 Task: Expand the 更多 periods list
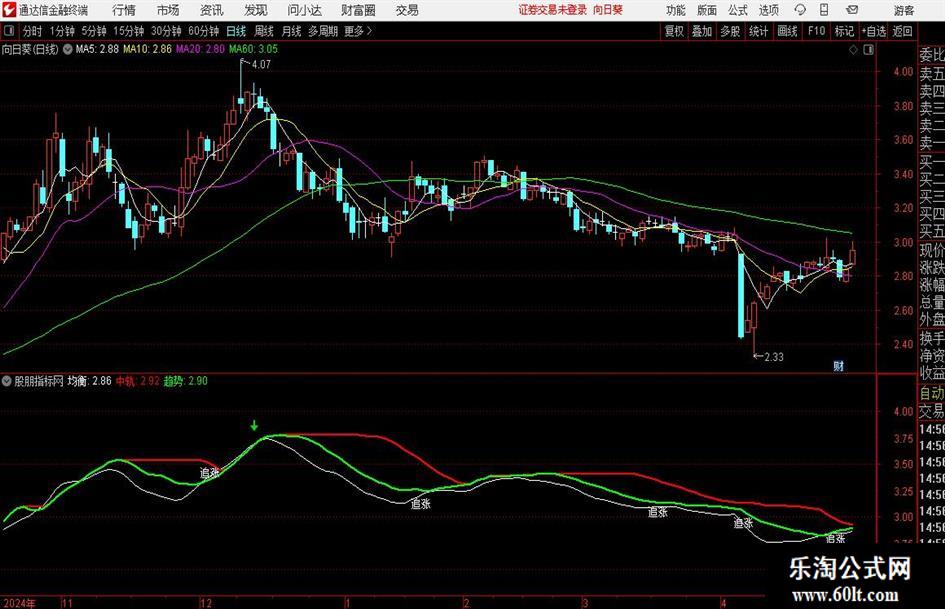click(358, 31)
